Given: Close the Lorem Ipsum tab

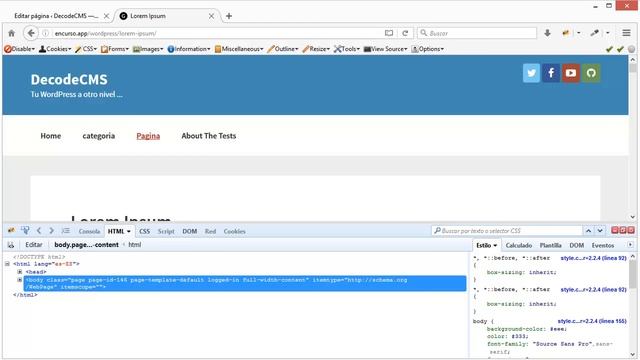Looking at the screenshot, I should point(211,16).
